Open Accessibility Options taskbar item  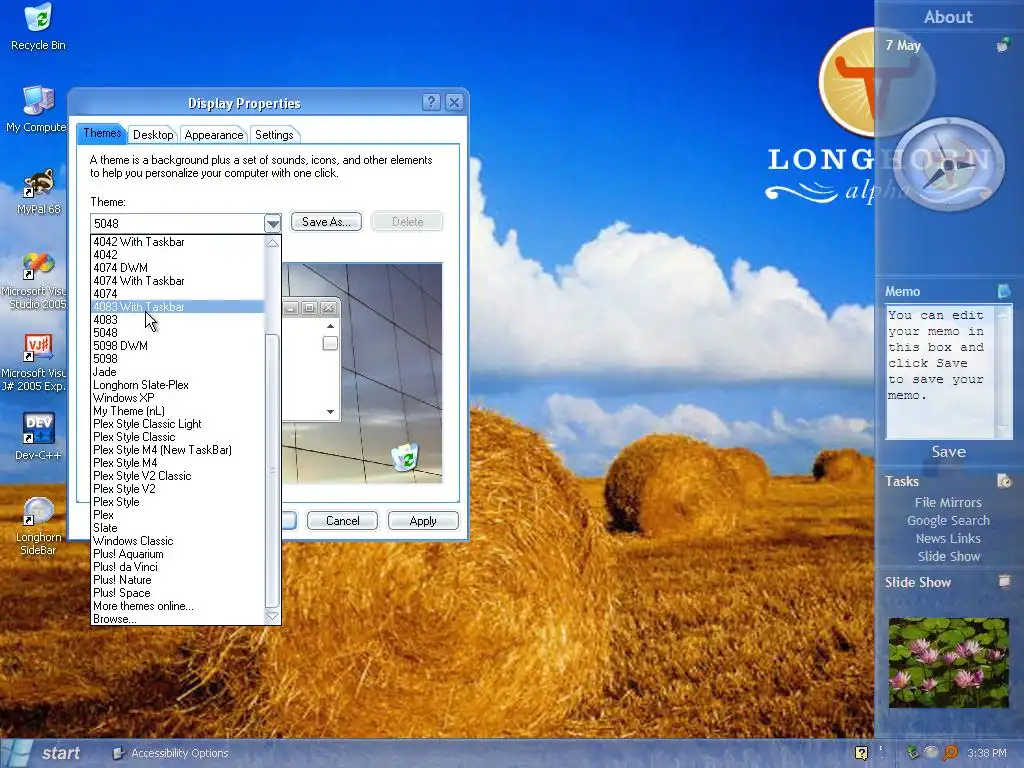coord(170,753)
